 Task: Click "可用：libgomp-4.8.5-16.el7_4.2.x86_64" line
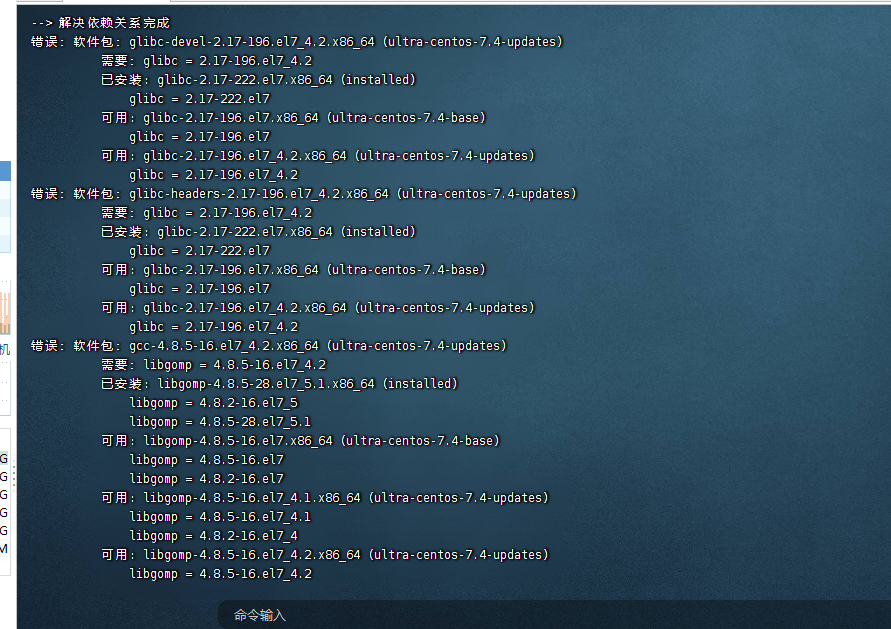pyautogui.click(x=325, y=555)
